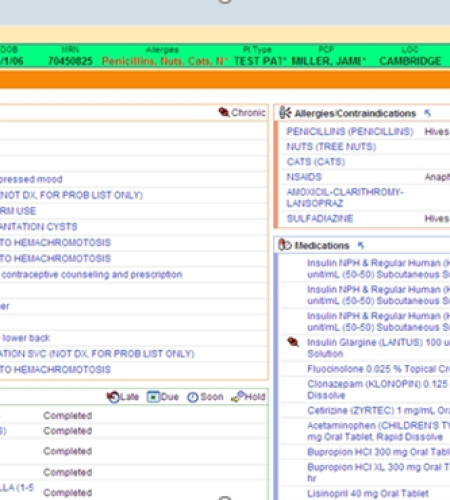Select the SULFADIAZINE allergy link
450x500 pixels.
[320, 218]
